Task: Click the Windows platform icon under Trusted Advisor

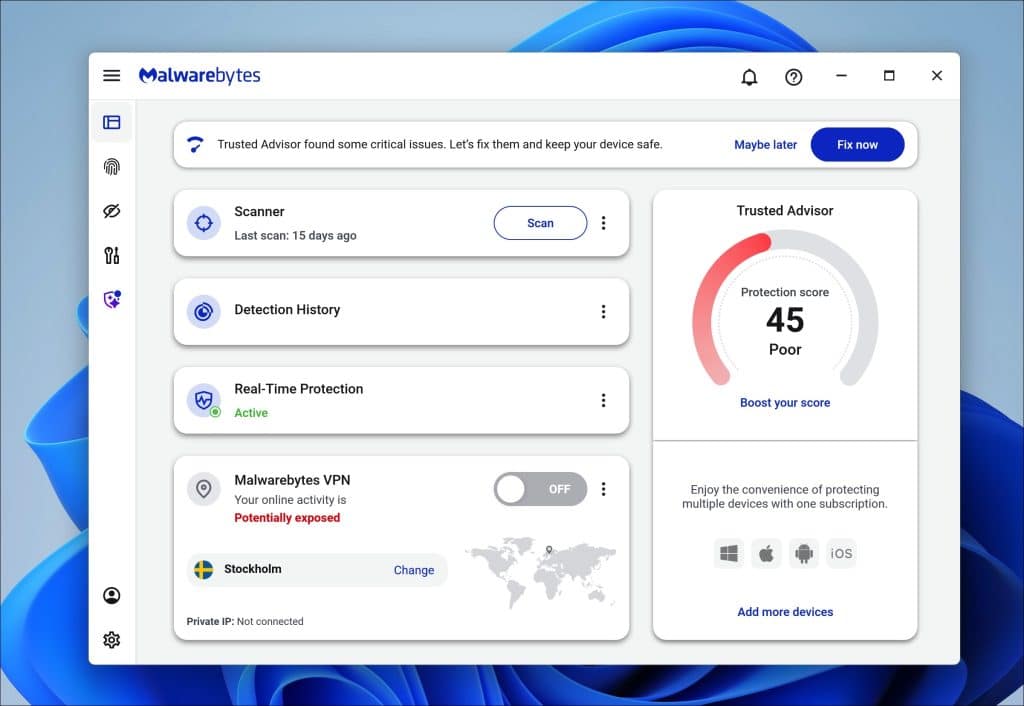Action: coord(729,553)
